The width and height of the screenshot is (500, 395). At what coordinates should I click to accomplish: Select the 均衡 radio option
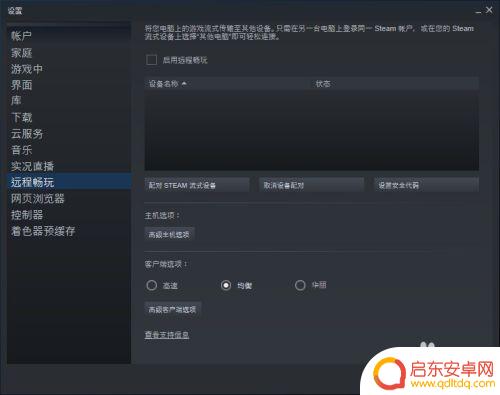[226, 285]
